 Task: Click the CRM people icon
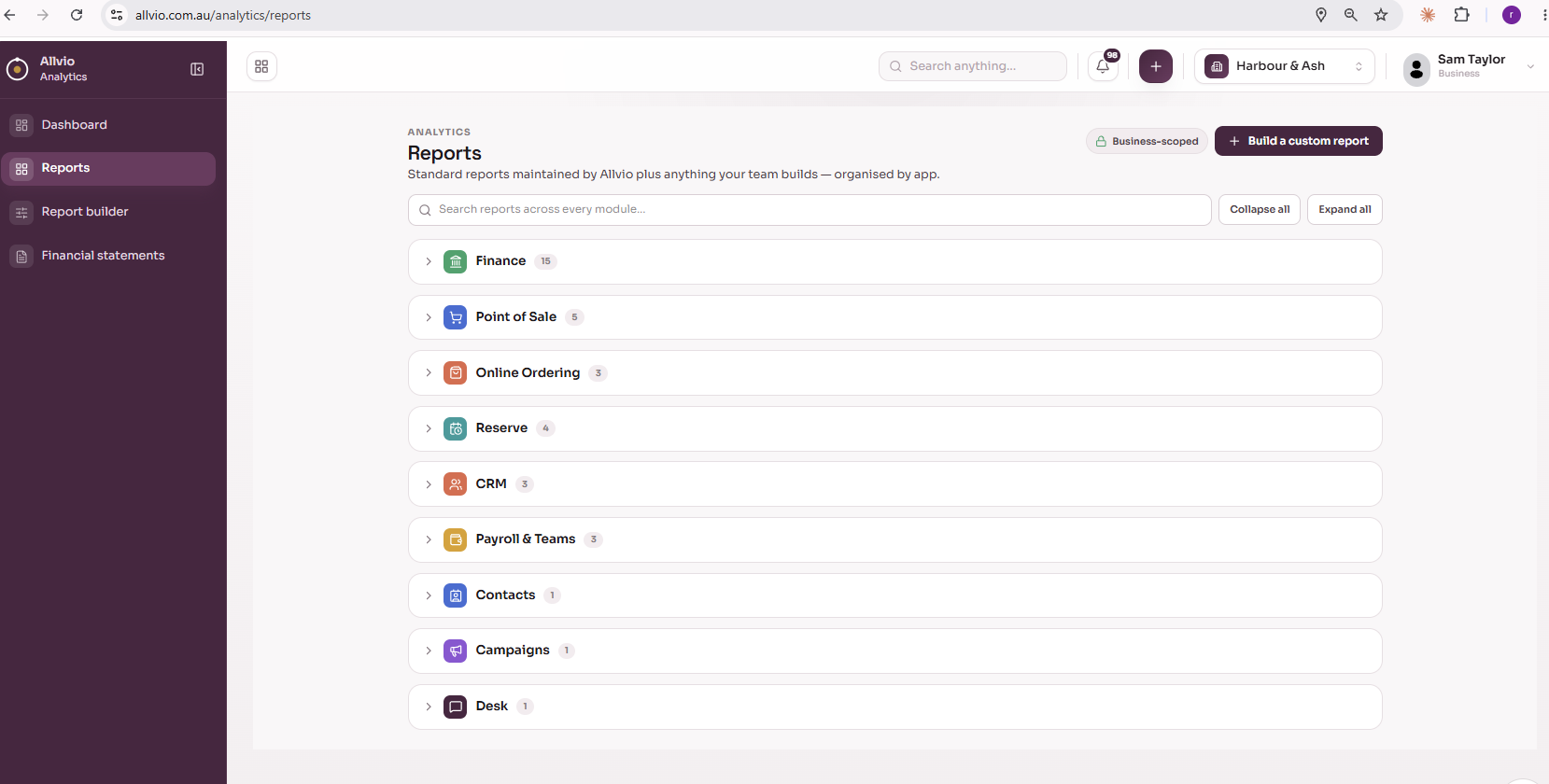point(456,484)
